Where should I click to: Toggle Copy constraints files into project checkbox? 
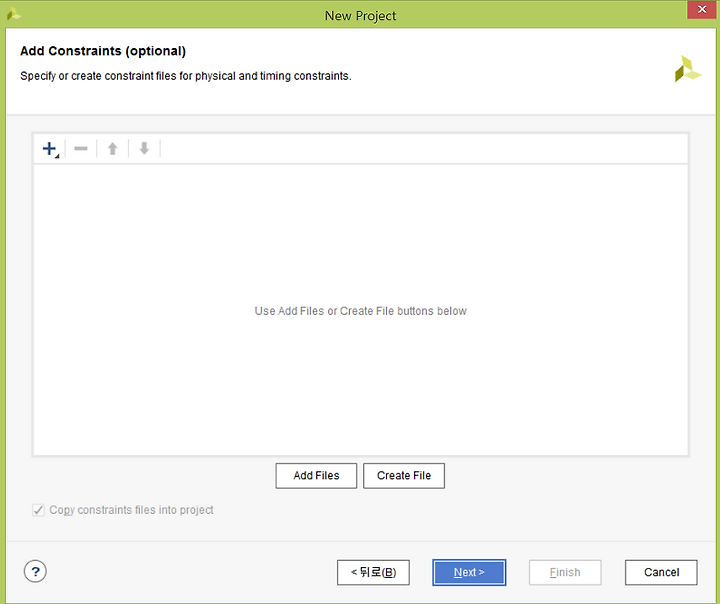coord(39,510)
